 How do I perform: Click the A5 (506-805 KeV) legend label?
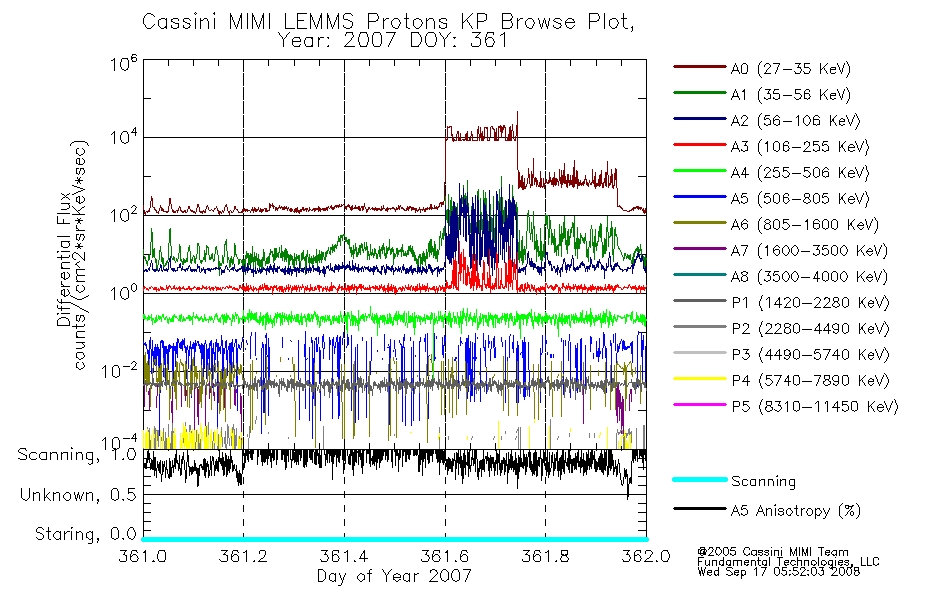pyautogui.click(x=799, y=199)
